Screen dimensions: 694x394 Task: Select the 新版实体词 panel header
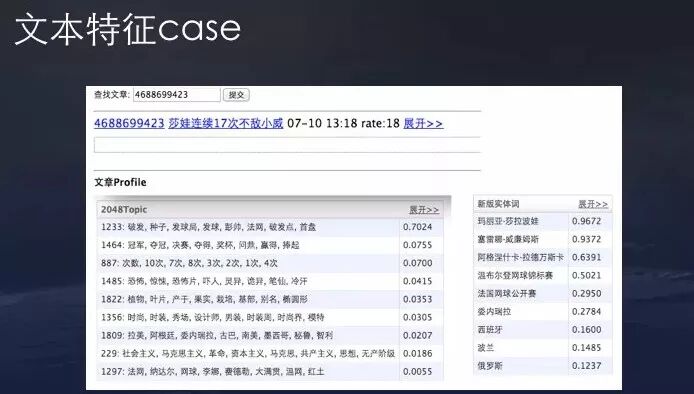pos(543,204)
